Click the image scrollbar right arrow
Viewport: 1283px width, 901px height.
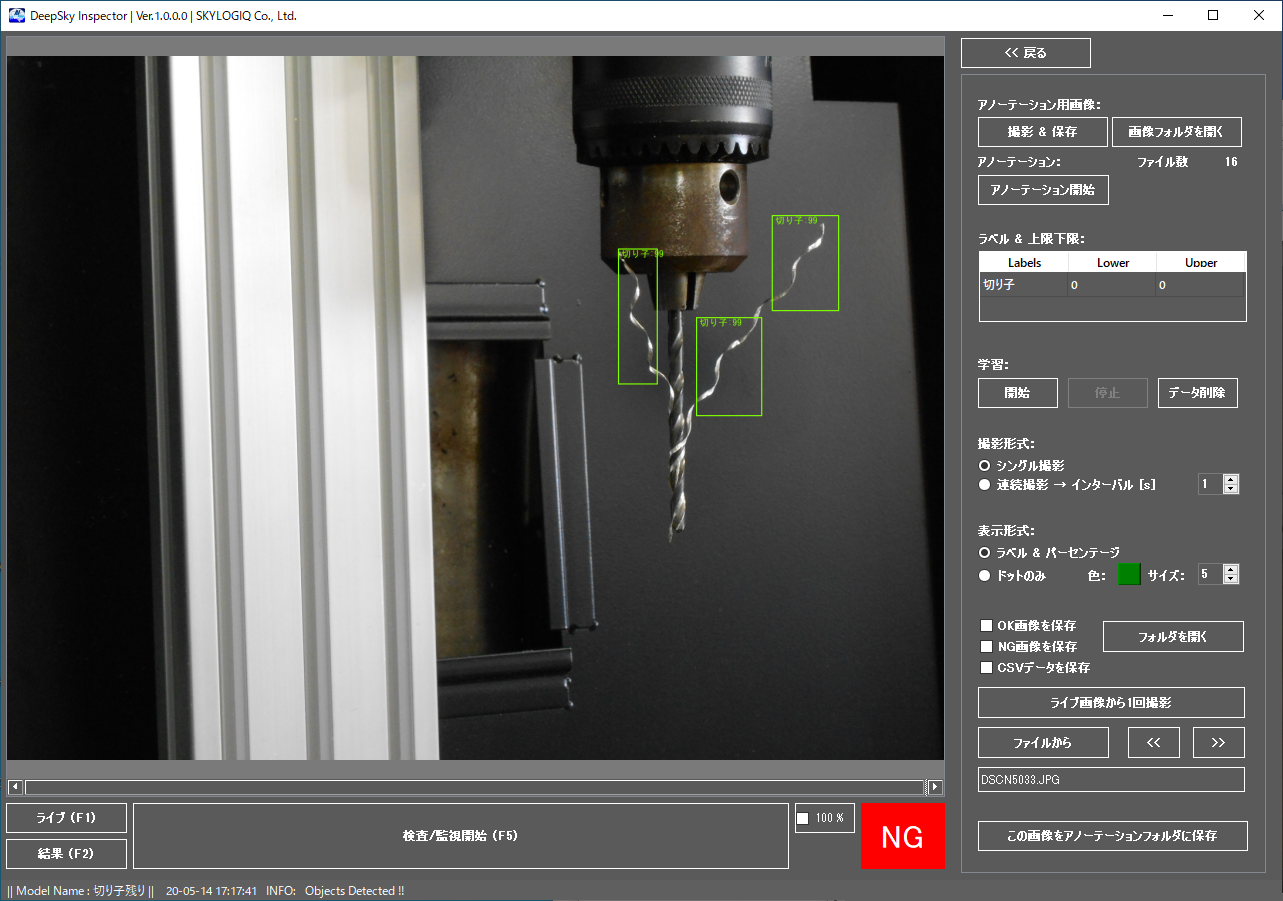click(x=936, y=788)
